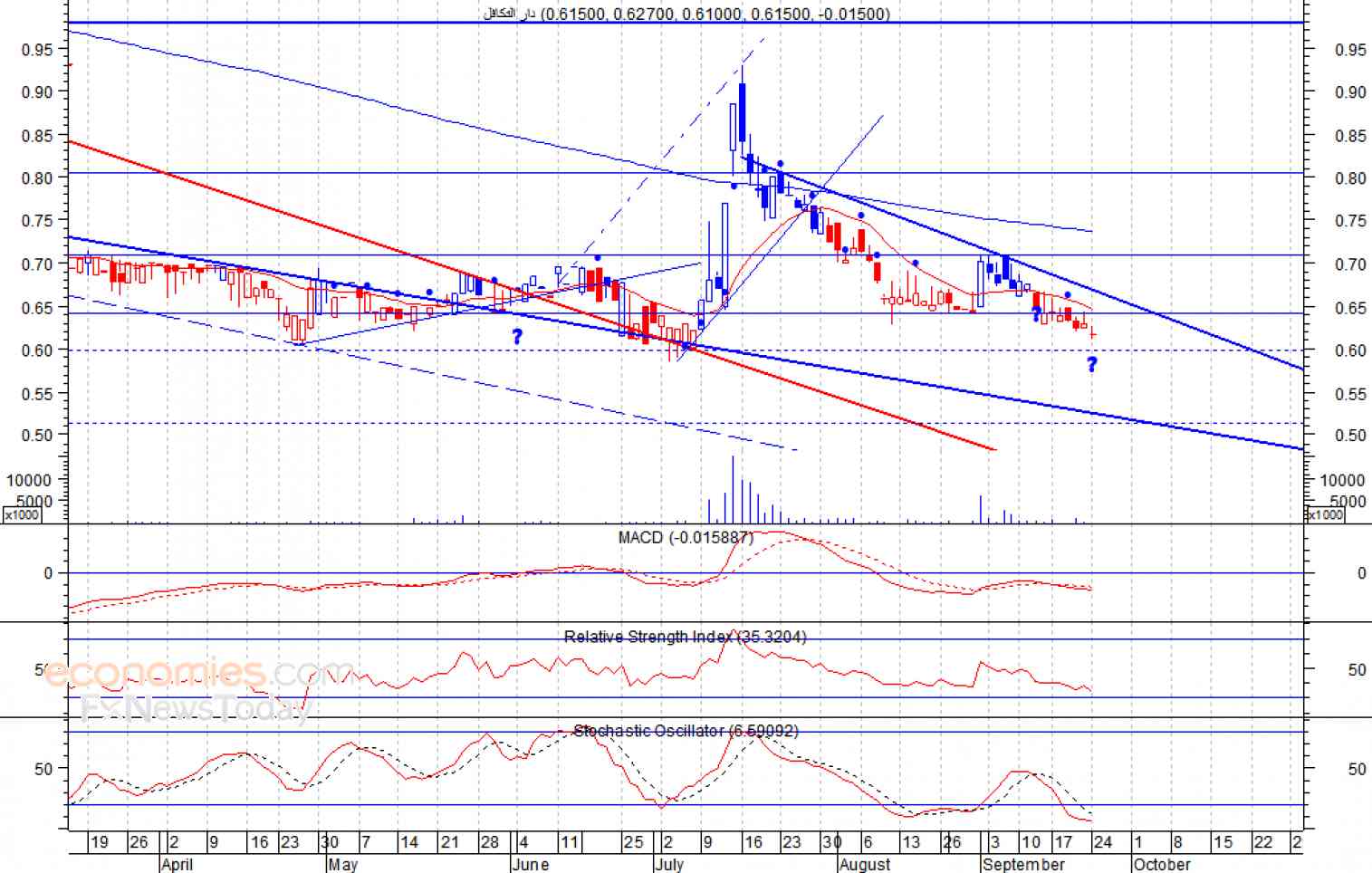Click the 0.75 price label on right axis
The height and width of the screenshot is (873, 1372).
[x=1350, y=221]
